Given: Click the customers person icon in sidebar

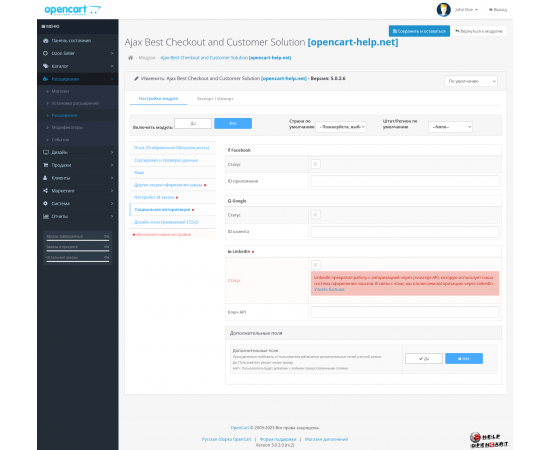Looking at the screenshot, I should click(x=45, y=178).
